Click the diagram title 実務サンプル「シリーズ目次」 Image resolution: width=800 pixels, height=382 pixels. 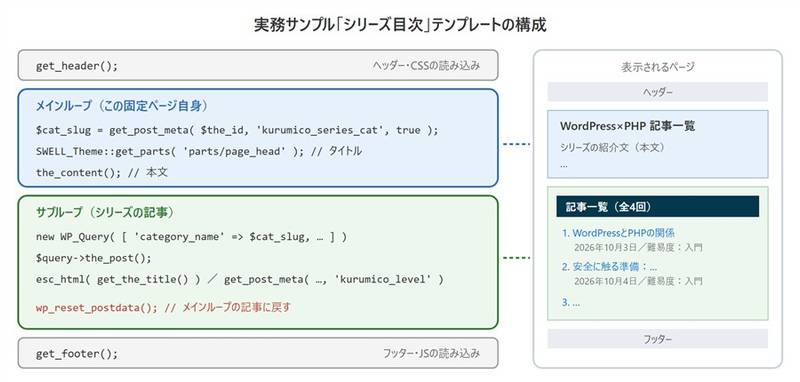pyautogui.click(x=400, y=24)
